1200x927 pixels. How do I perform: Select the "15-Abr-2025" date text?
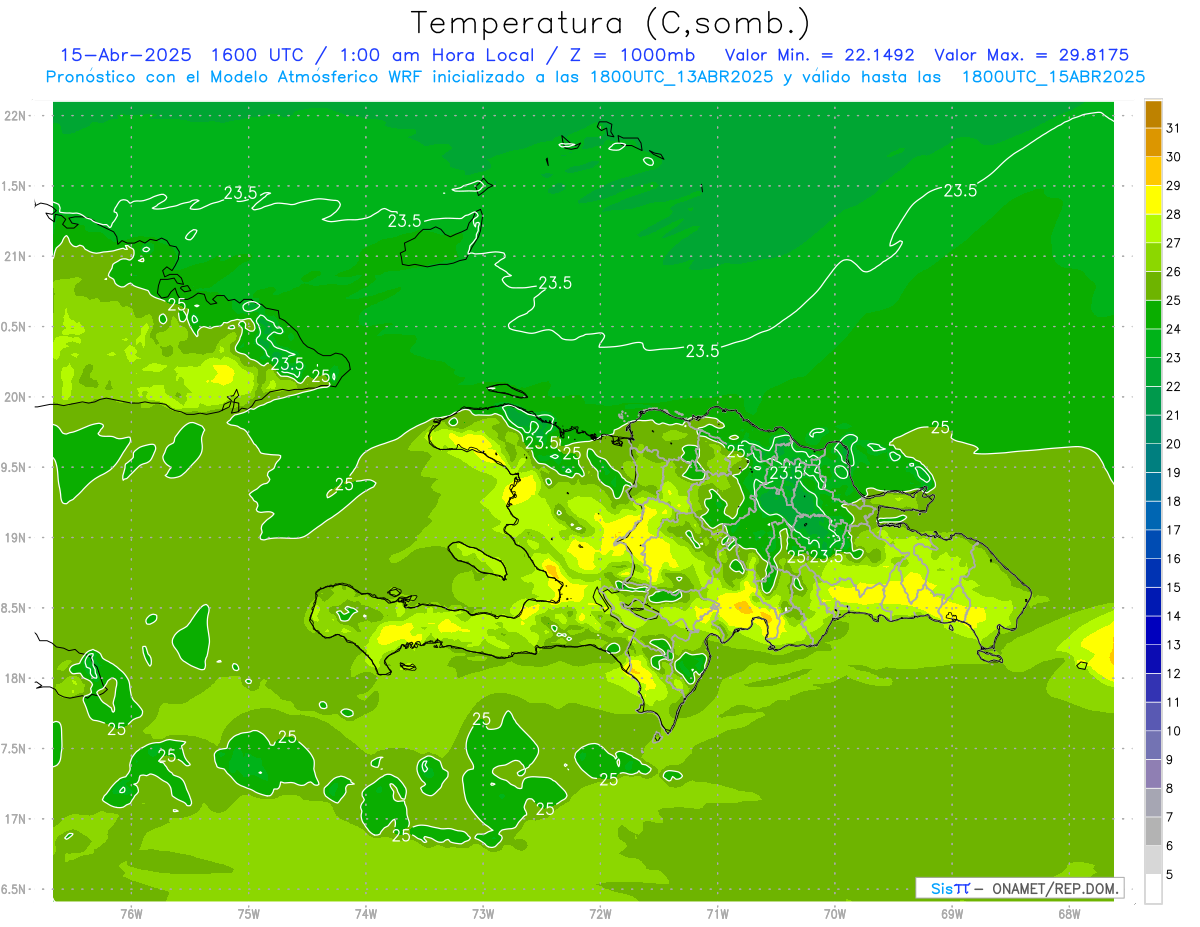[126, 56]
